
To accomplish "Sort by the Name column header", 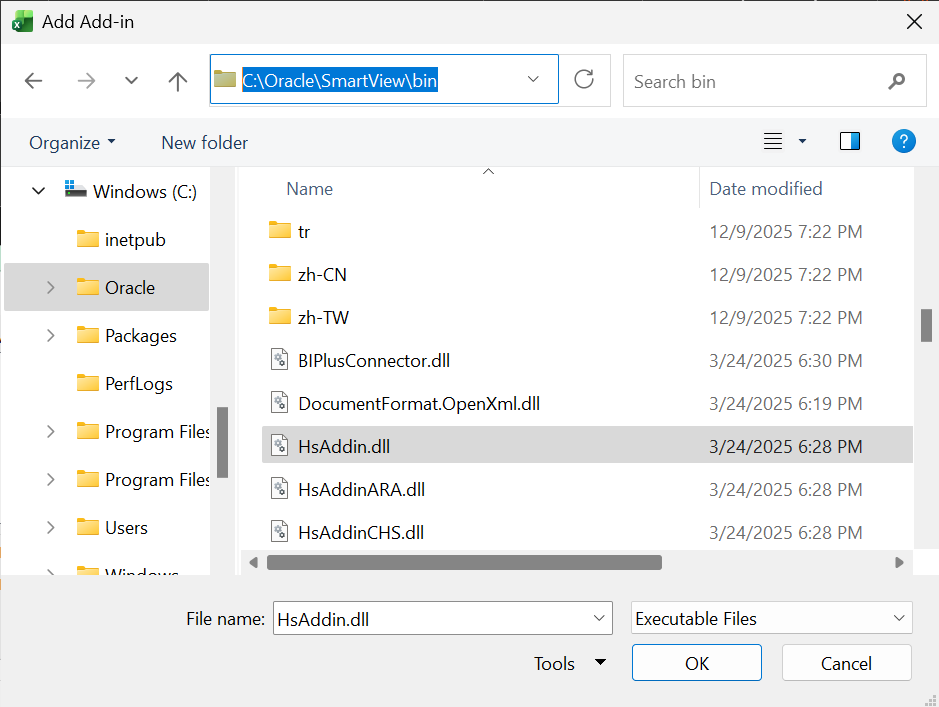I will click(x=310, y=189).
